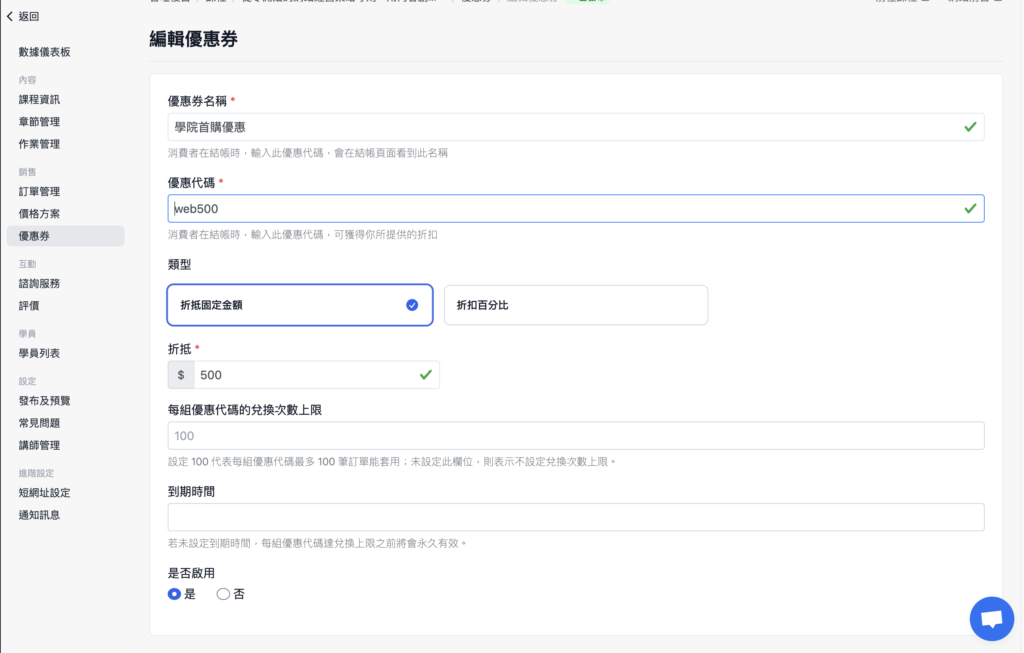Viewport: 1024px width, 653px height.
Task: Click the 優惠券名稱 input with 學院首購優惠
Action: (x=576, y=127)
